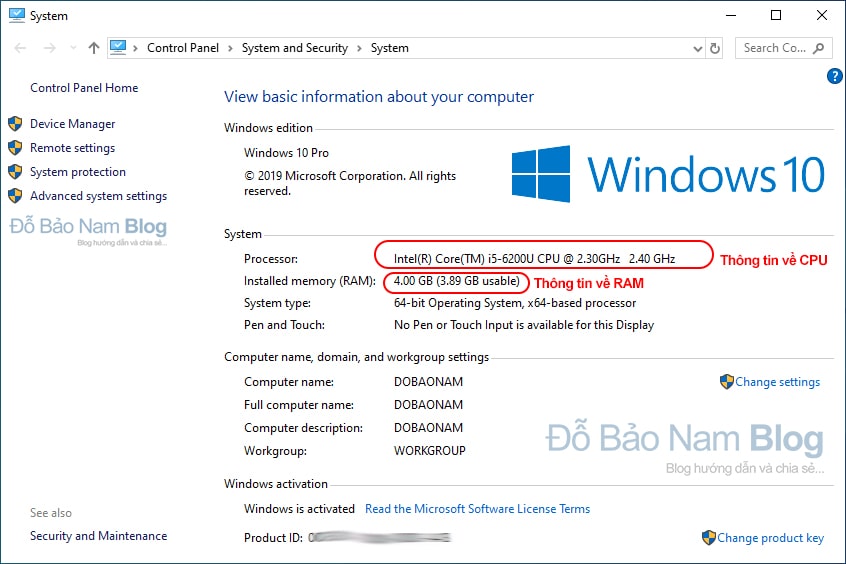Click Change settings for computer name

click(777, 382)
